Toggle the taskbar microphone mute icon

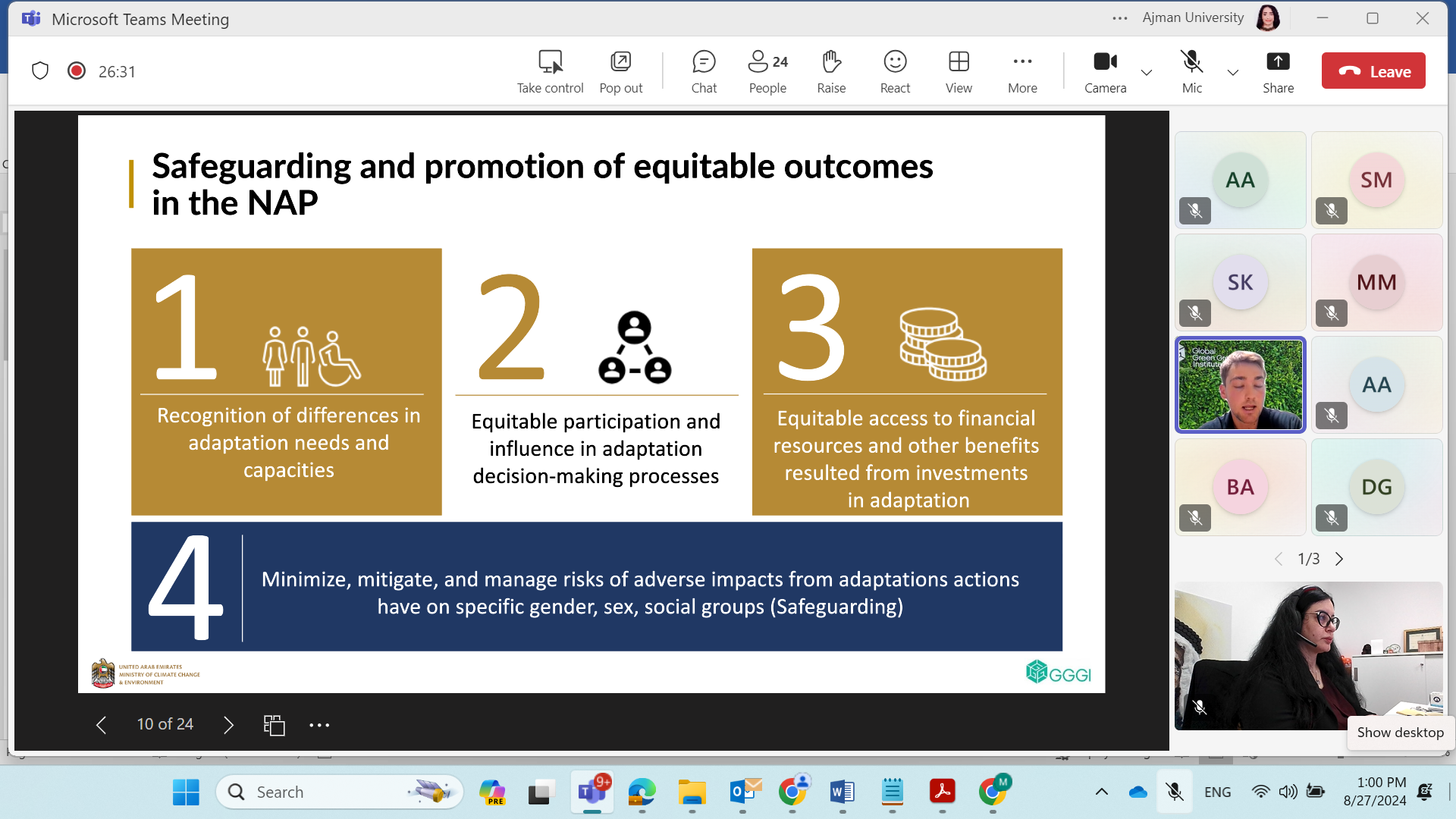(x=1175, y=792)
